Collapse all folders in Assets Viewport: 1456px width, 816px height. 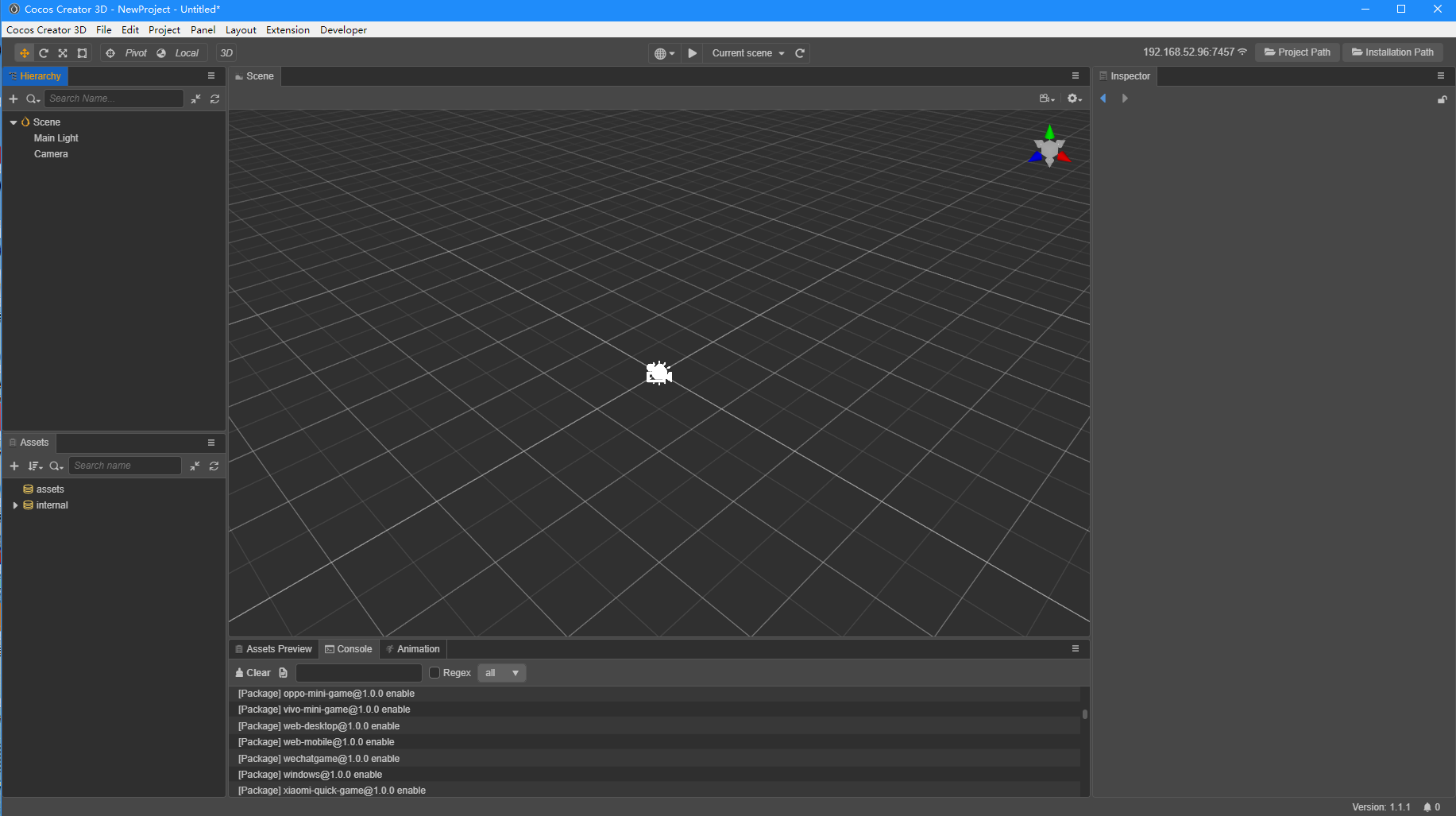195,466
